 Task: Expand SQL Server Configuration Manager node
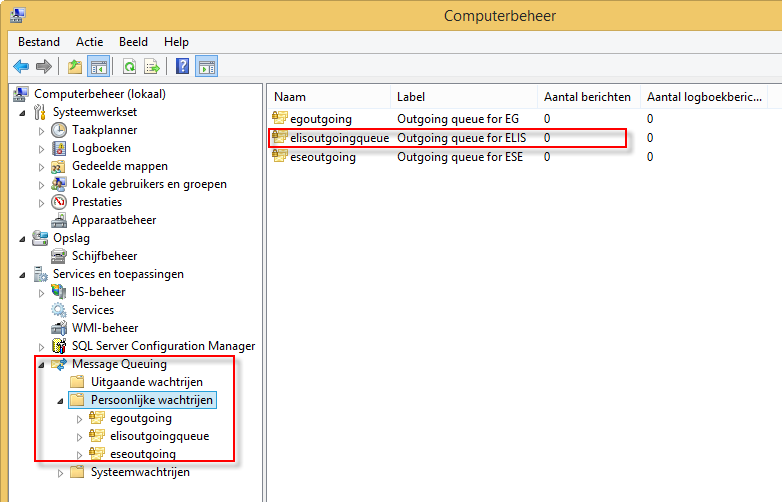click(41, 346)
